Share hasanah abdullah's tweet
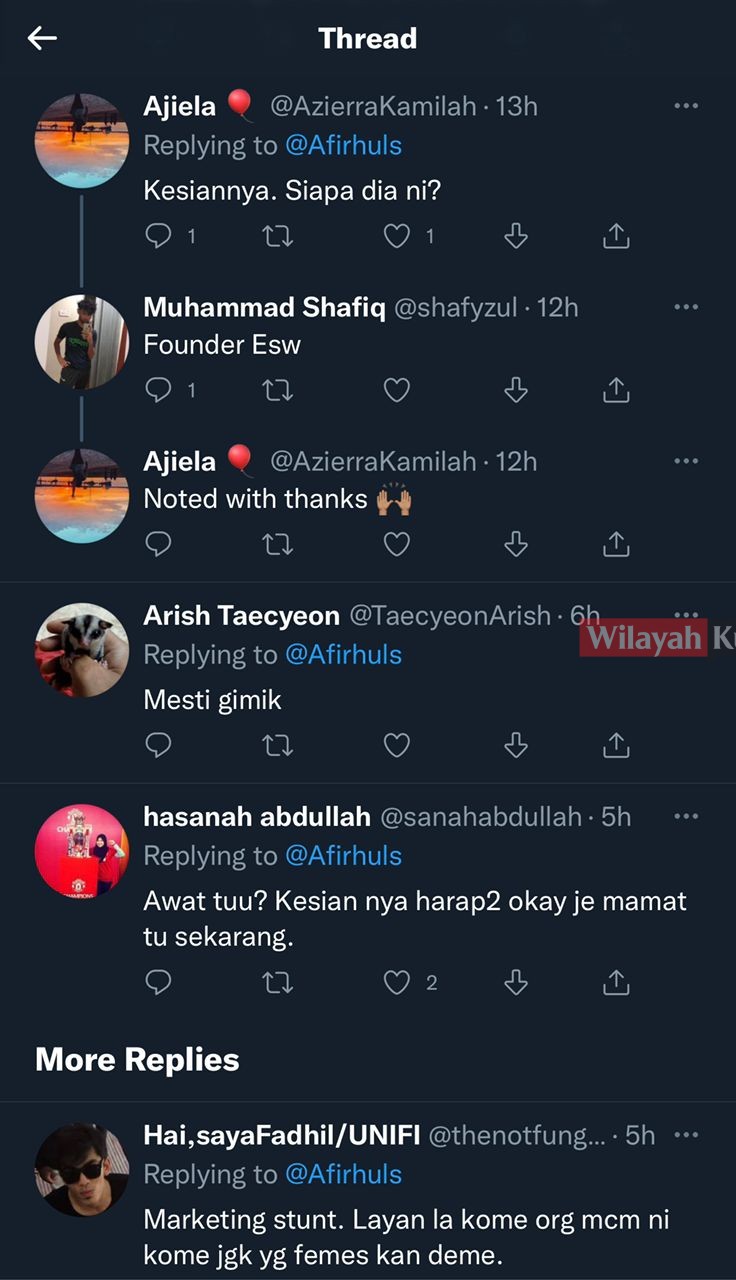The image size is (736, 1280). 616,983
